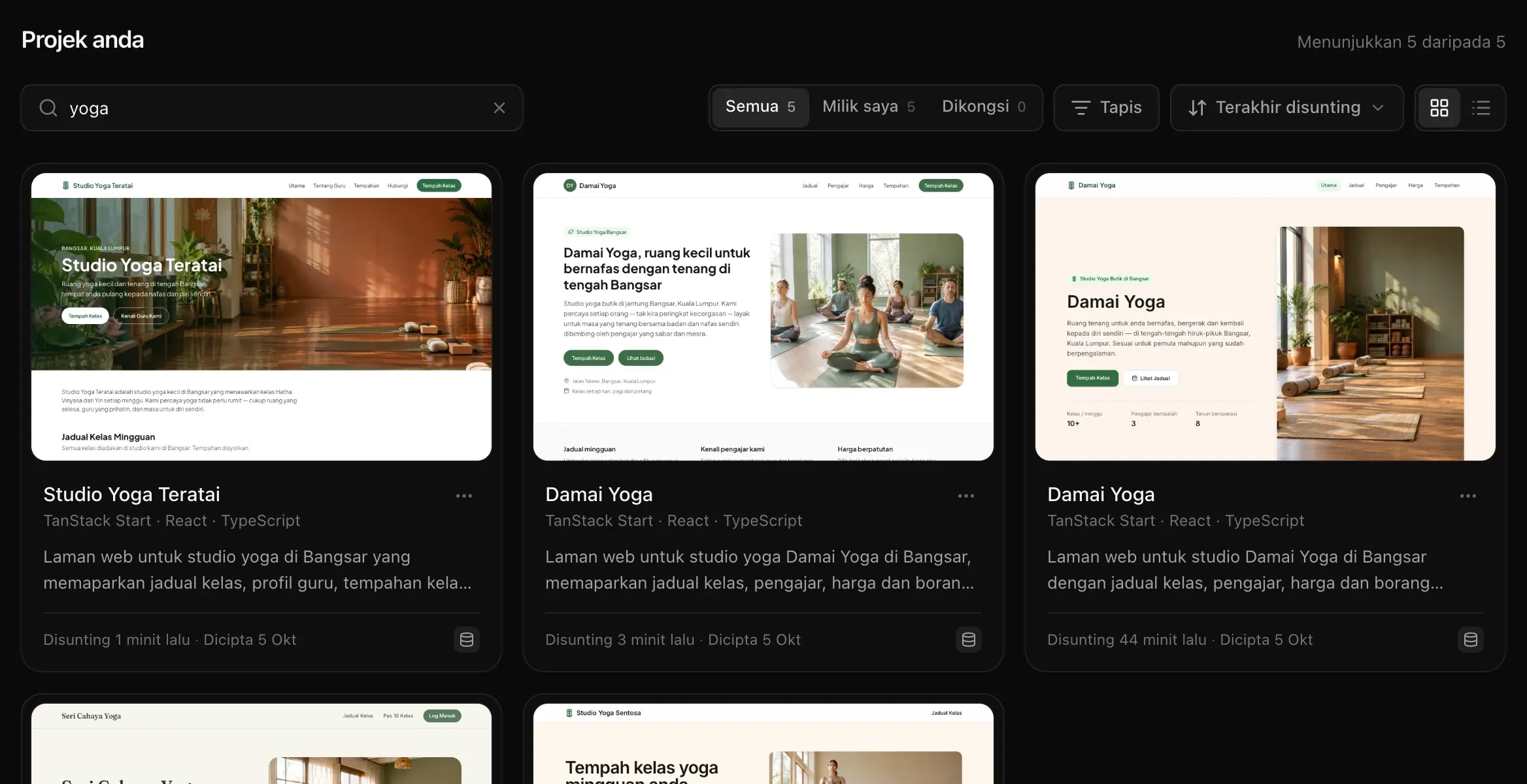Screen dimensions: 1527x784
Task: Expand the Terakhir disunting sort dropdown
Action: (x=1286, y=108)
